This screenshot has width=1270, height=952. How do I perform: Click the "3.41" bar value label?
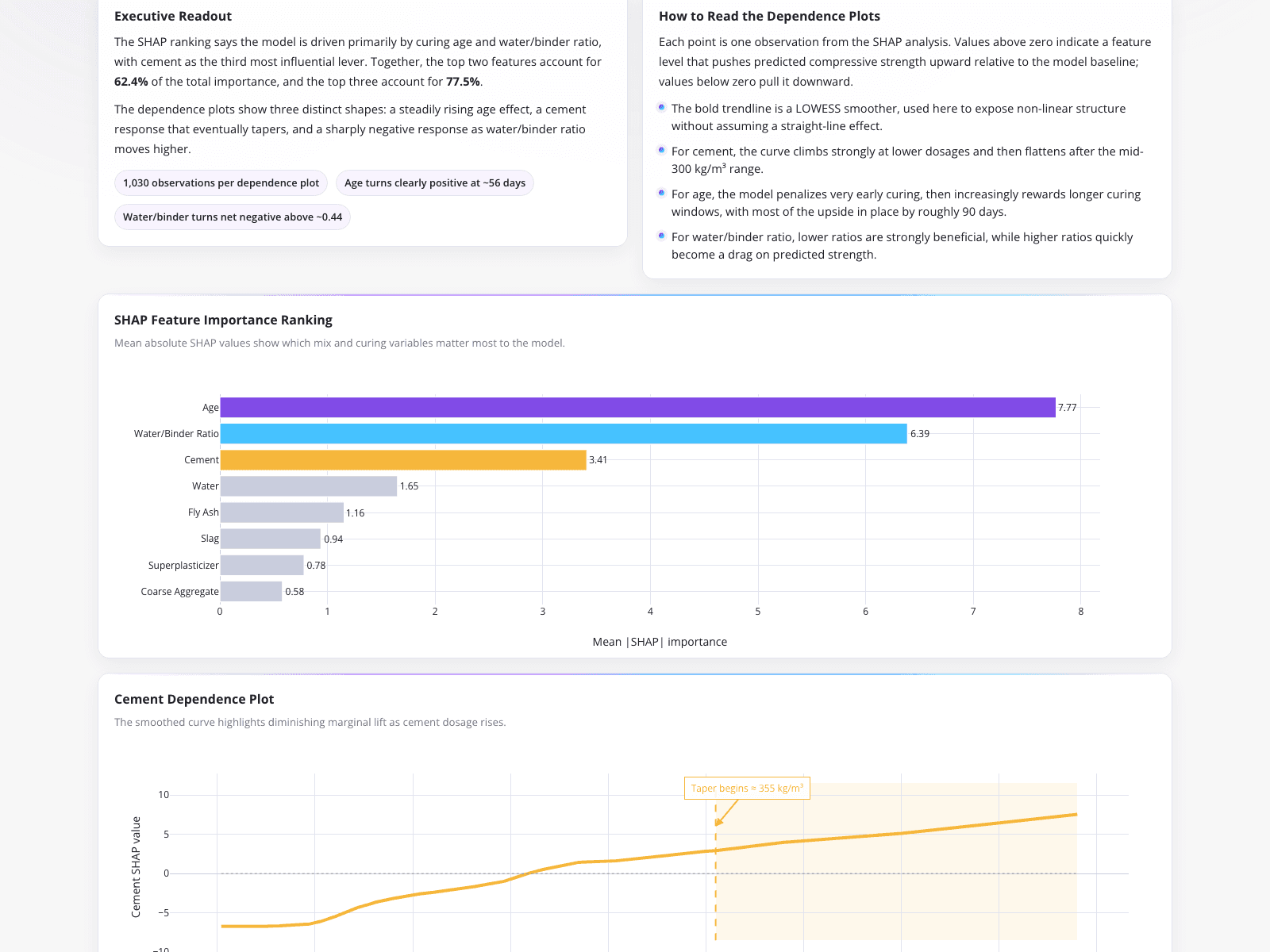point(598,460)
